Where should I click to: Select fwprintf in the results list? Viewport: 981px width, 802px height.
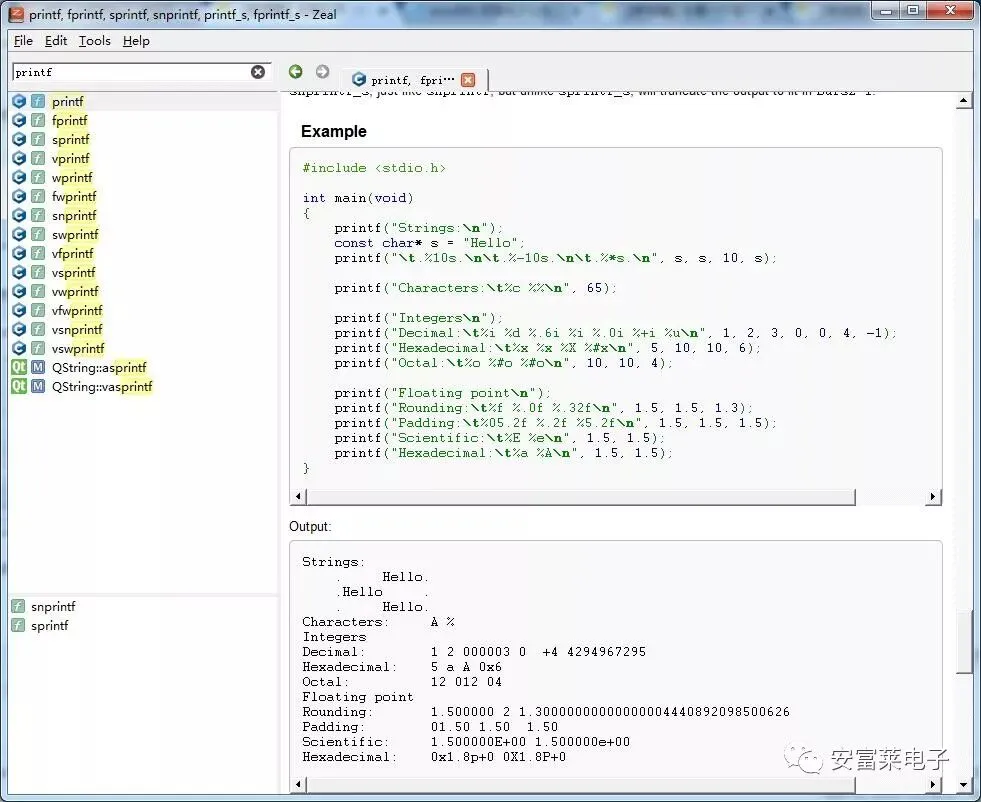pyautogui.click(x=74, y=196)
